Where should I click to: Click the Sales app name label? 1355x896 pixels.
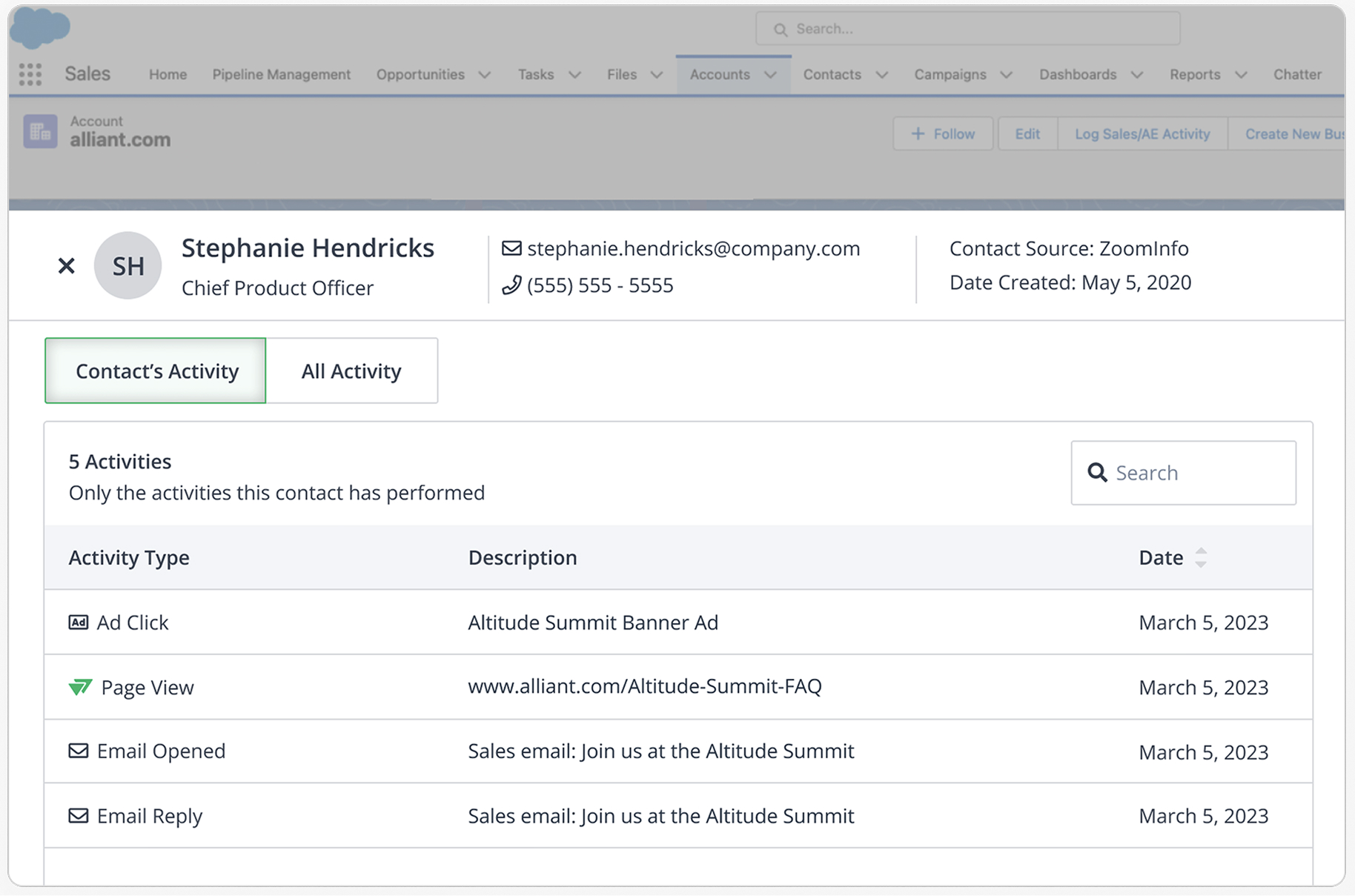point(87,73)
